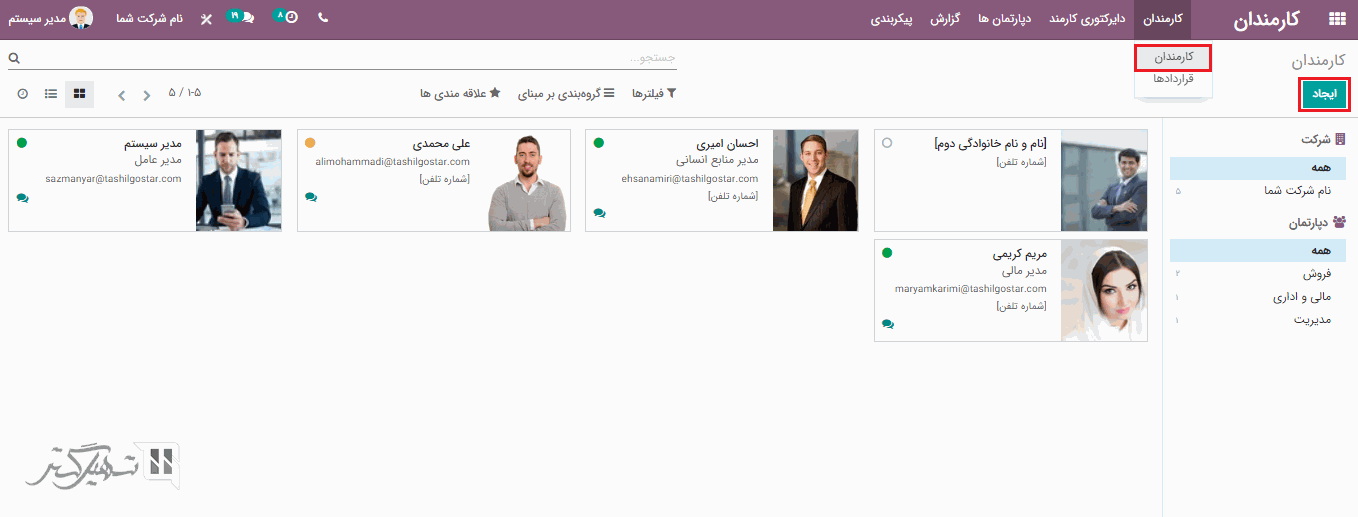Click the search magnifier icon
The height and width of the screenshot is (517, 1358).
click(x=14, y=59)
